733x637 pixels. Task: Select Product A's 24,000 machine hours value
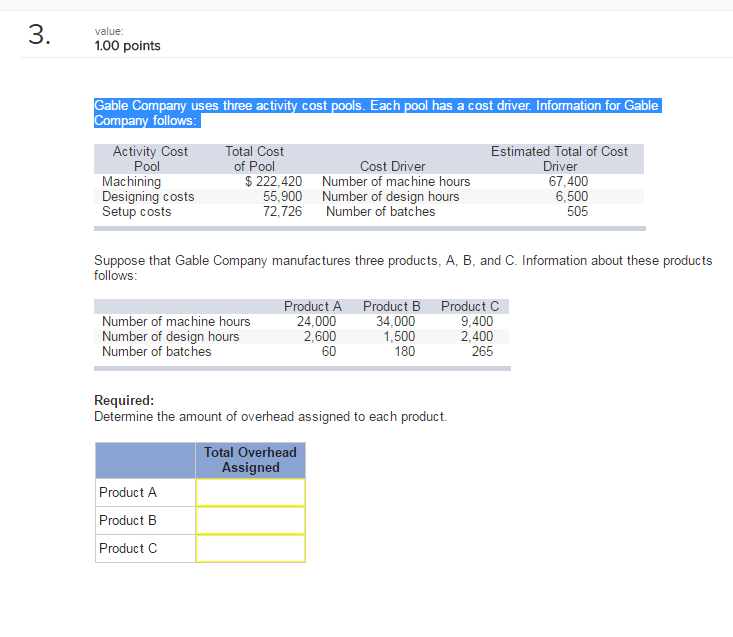click(x=317, y=322)
